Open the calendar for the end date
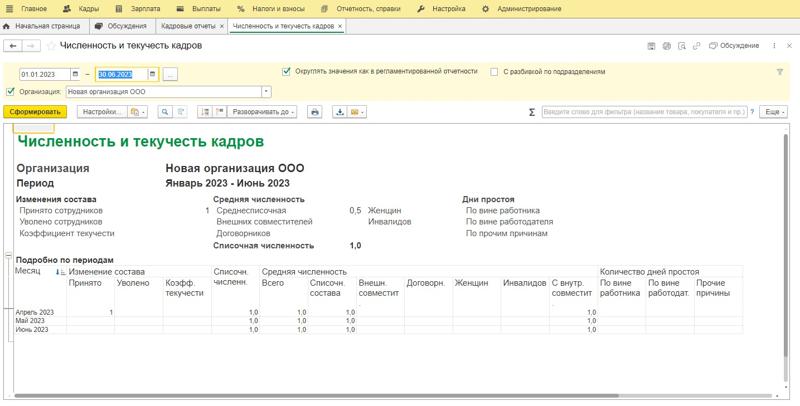This screenshot has height=406, width=800. pyautogui.click(x=153, y=74)
